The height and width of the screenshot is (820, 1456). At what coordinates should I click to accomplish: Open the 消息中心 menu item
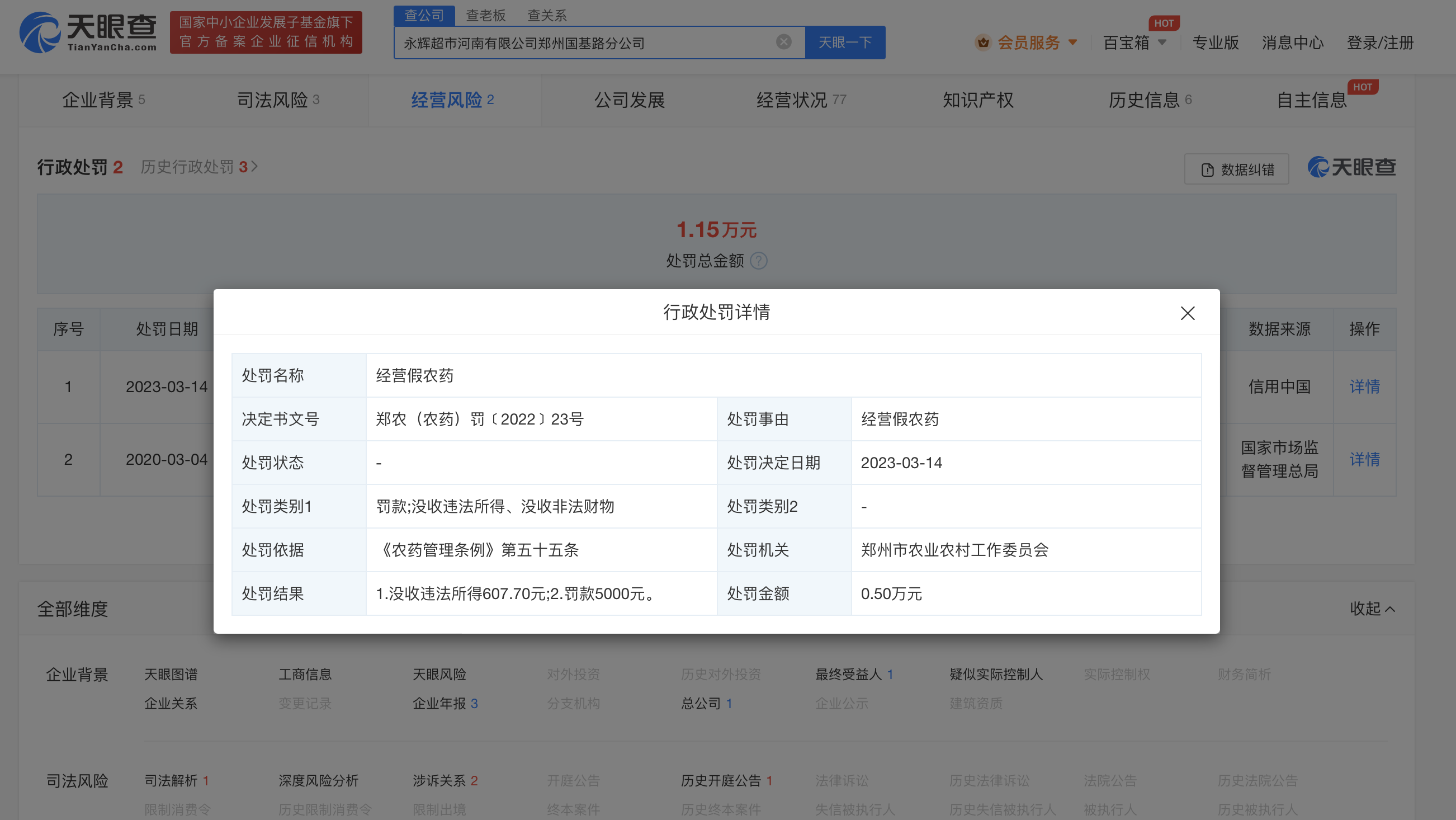point(1292,43)
